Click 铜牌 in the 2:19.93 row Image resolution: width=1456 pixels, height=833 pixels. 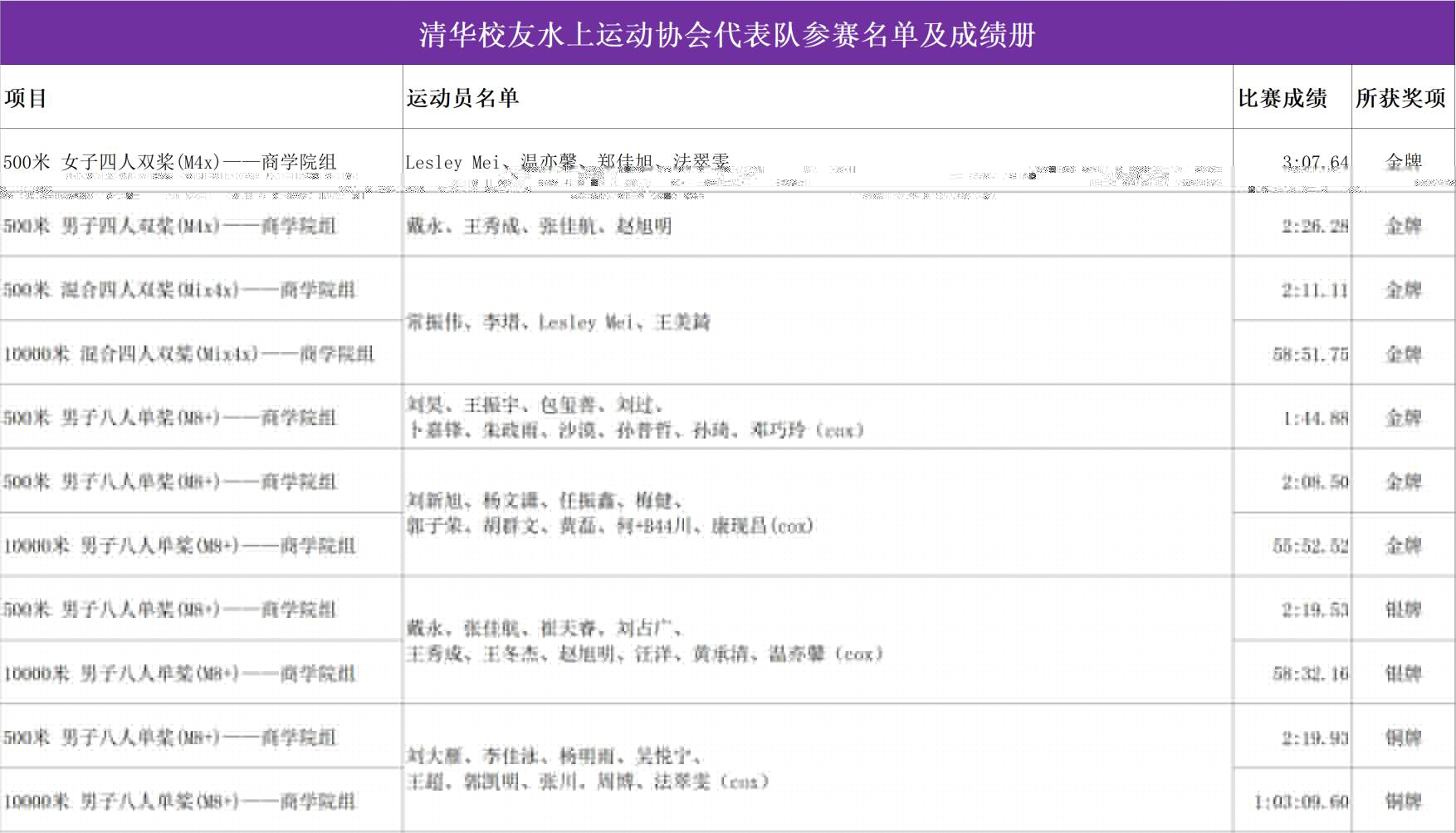1404,737
